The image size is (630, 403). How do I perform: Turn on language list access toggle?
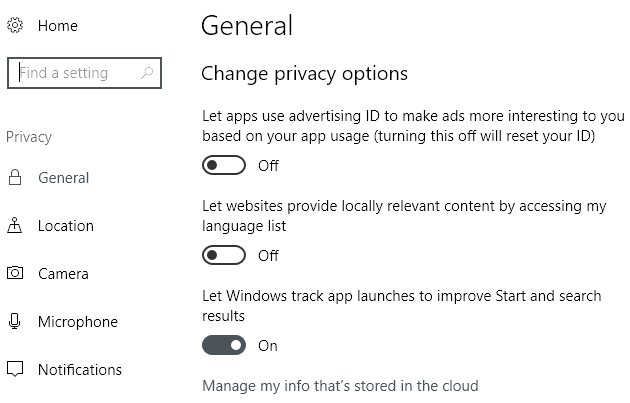[x=224, y=255]
